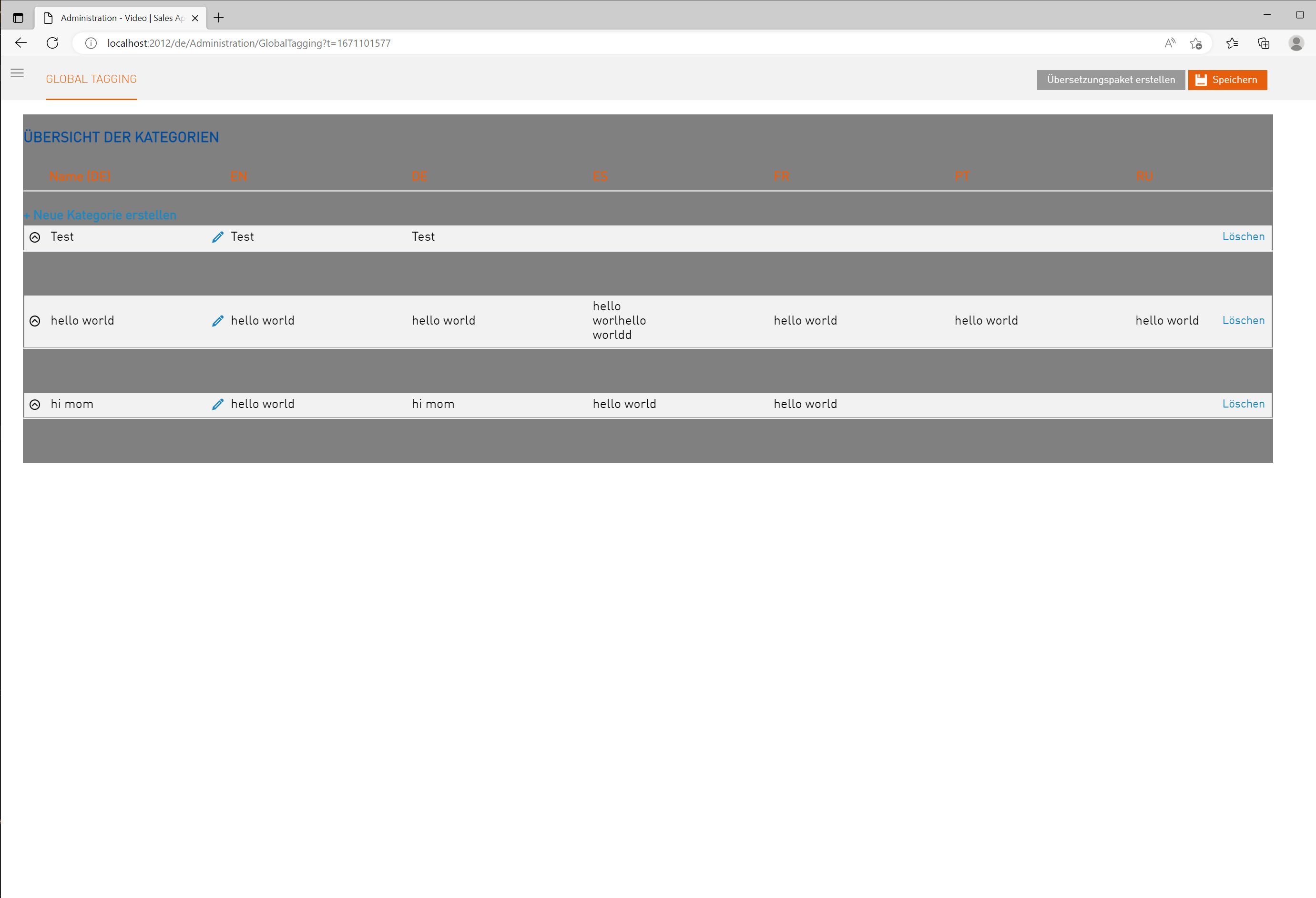Image resolution: width=1316 pixels, height=898 pixels.
Task: Open a new browser tab
Action: [x=219, y=18]
